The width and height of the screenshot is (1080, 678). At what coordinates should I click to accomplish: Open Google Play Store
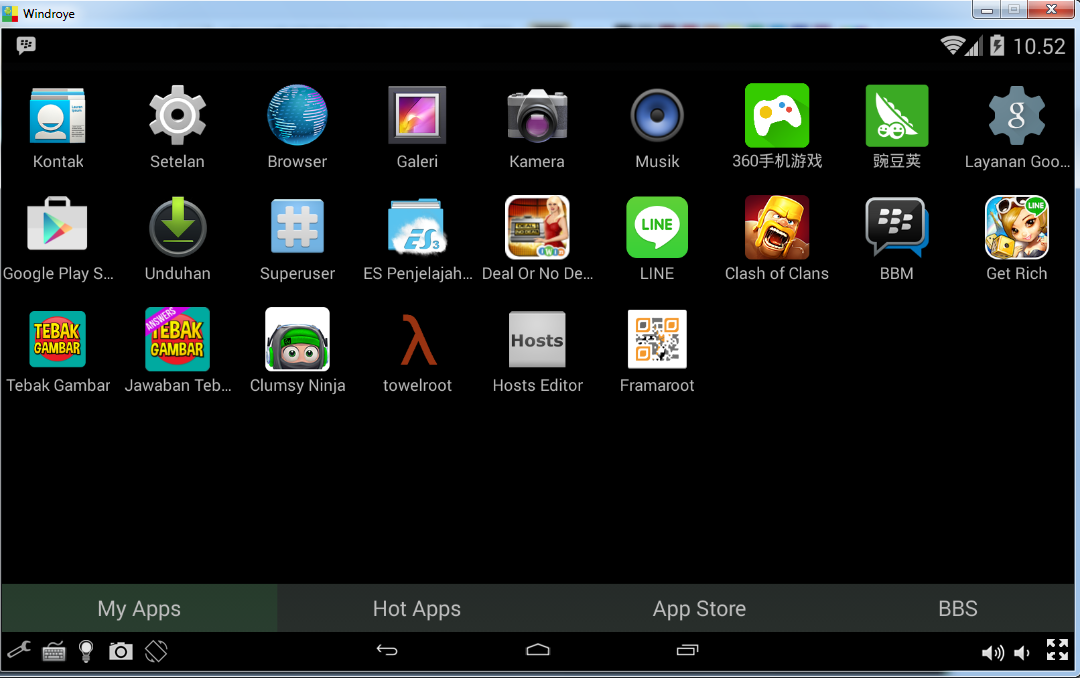(x=58, y=225)
